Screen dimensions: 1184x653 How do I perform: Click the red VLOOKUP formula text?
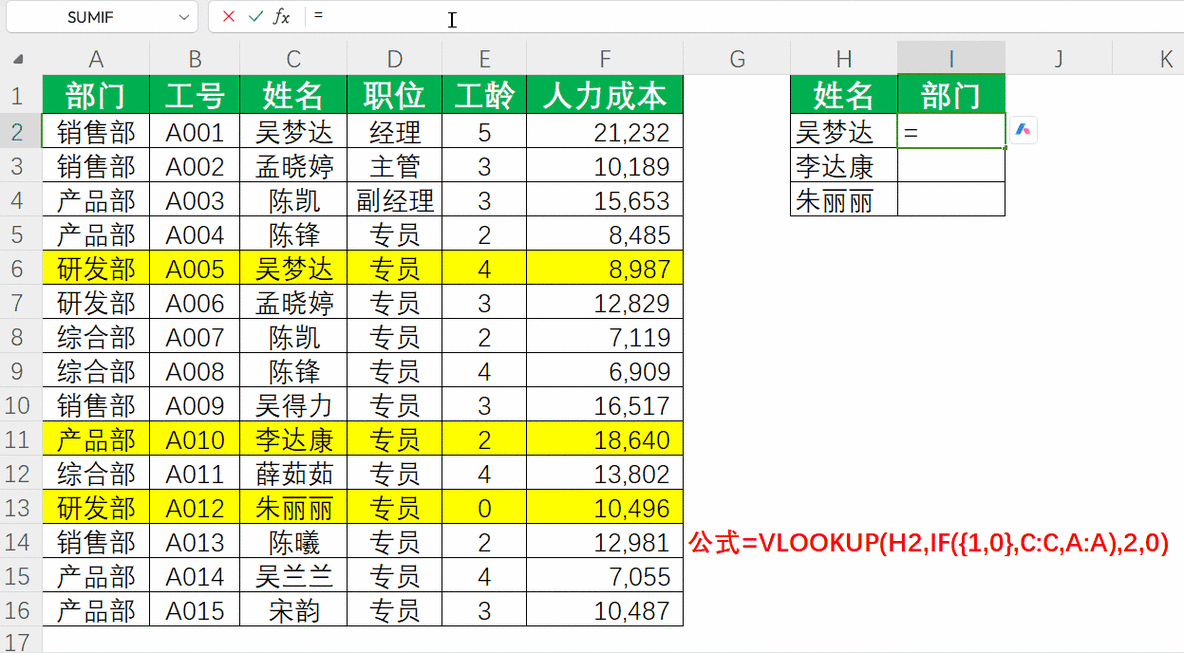929,542
